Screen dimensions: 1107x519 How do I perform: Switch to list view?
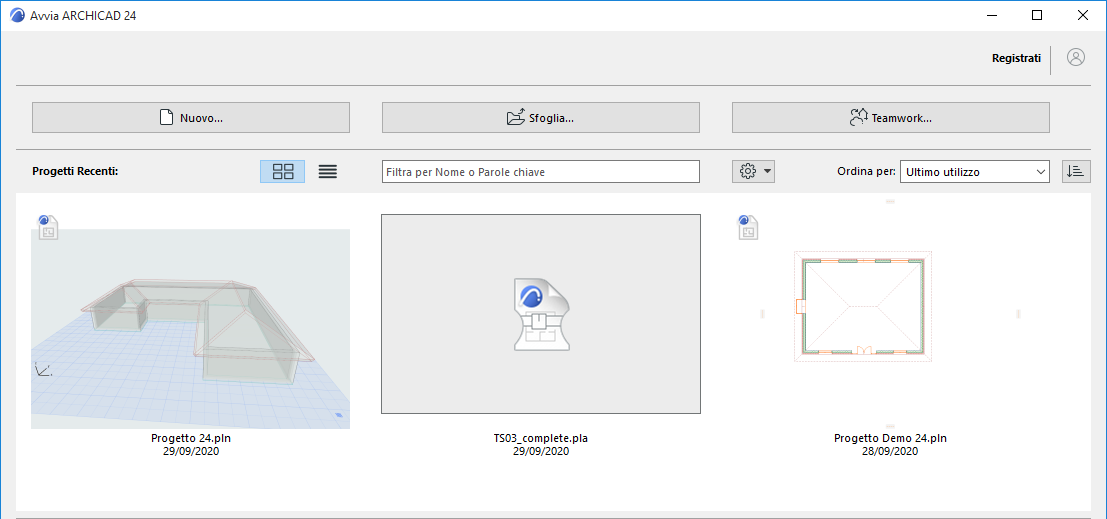(x=328, y=172)
